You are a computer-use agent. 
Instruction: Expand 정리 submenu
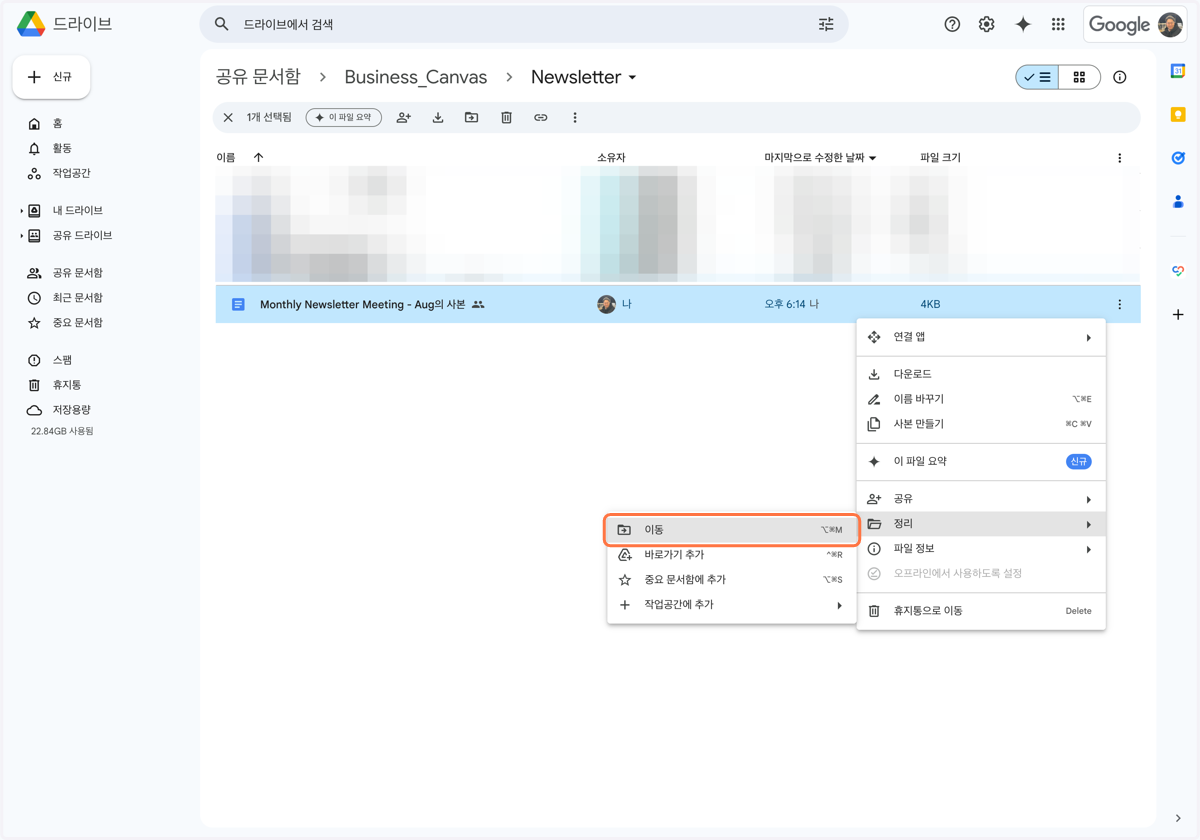[x=1089, y=524]
